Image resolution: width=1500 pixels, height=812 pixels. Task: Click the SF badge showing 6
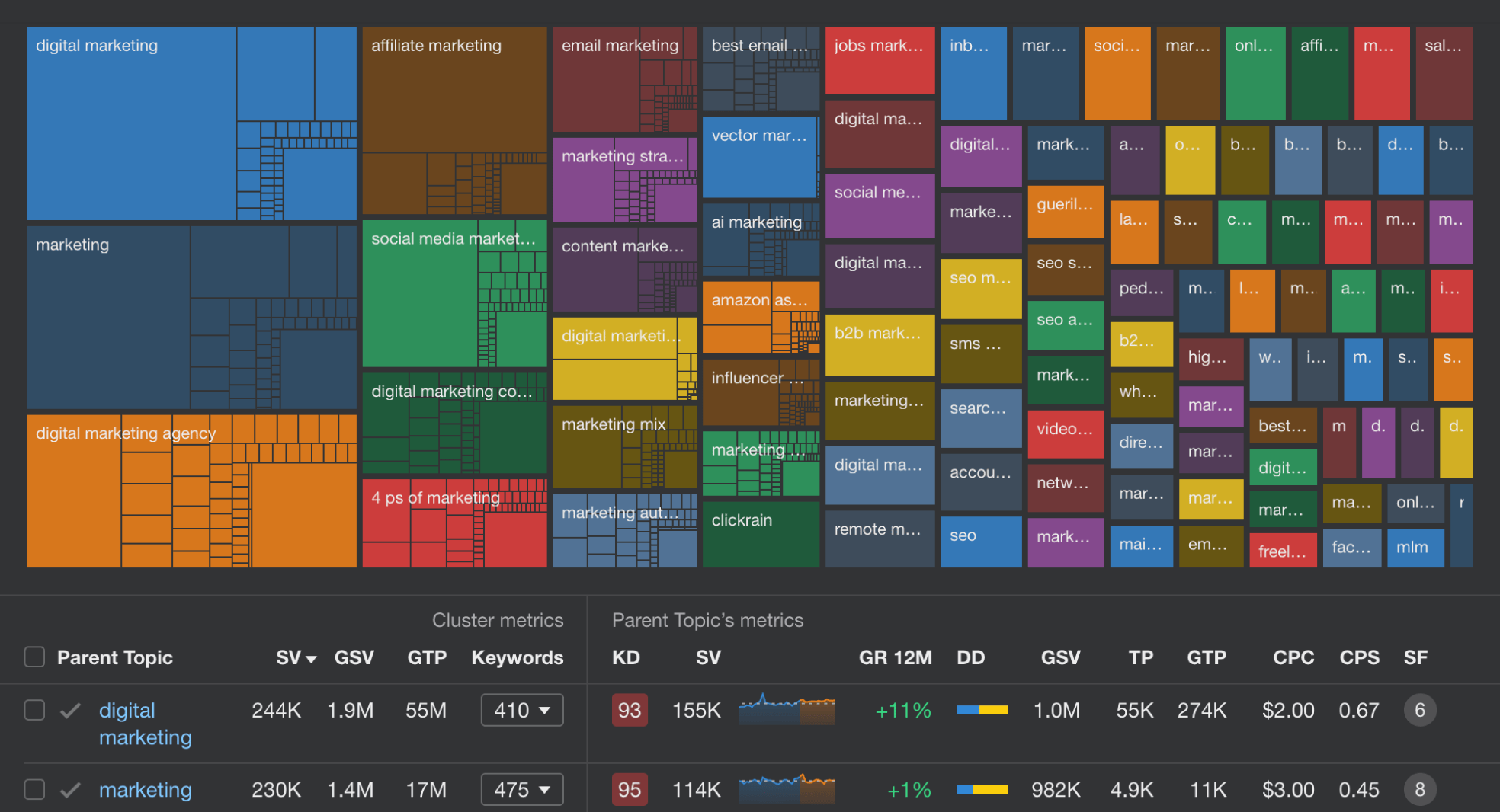[x=1419, y=711]
